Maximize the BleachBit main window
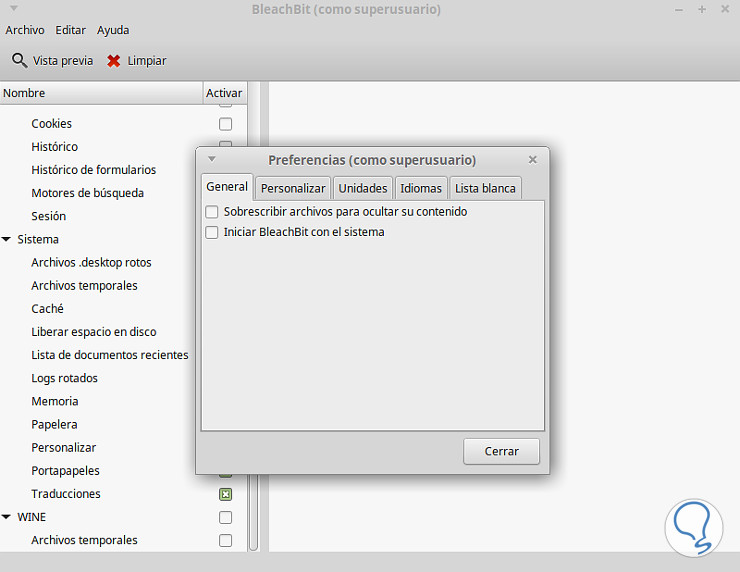Screen dimensions: 740x572 click(702, 9)
